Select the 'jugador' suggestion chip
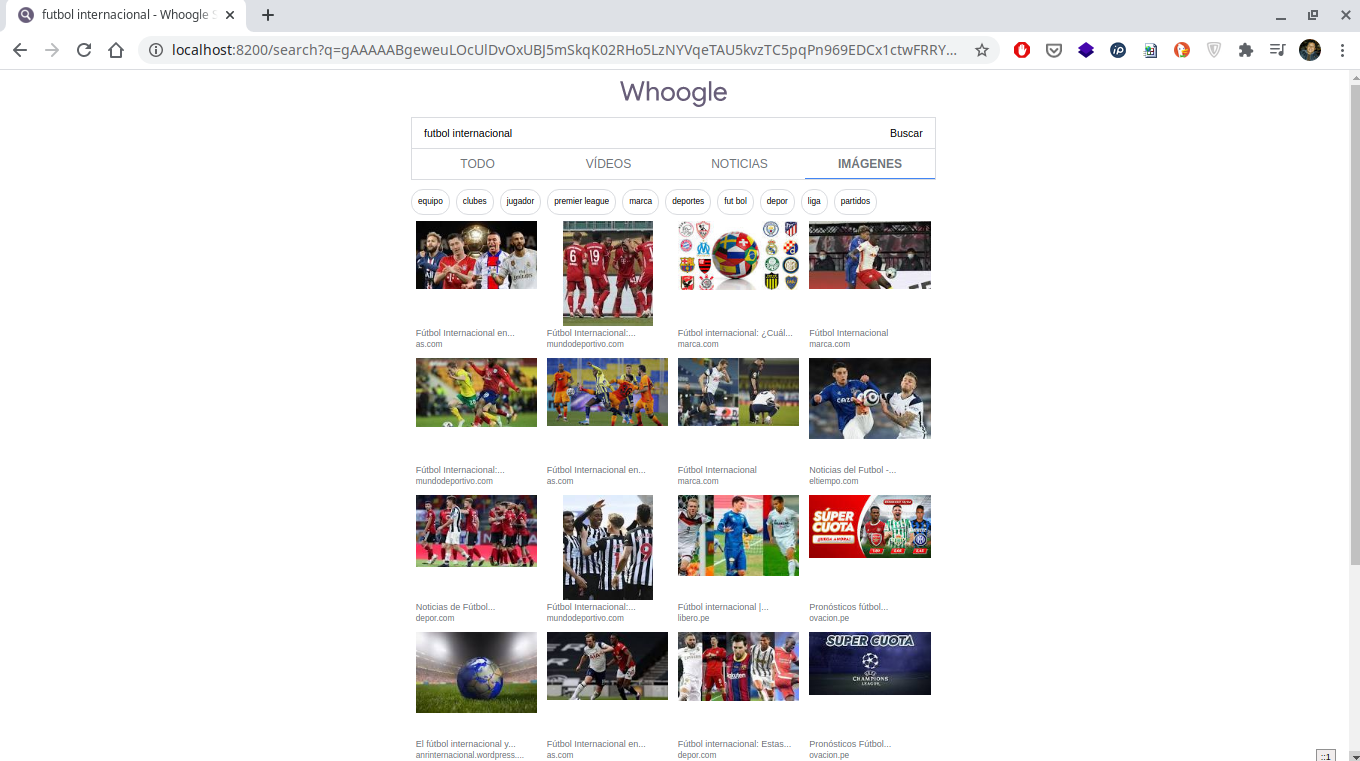1360x761 pixels. pos(520,201)
